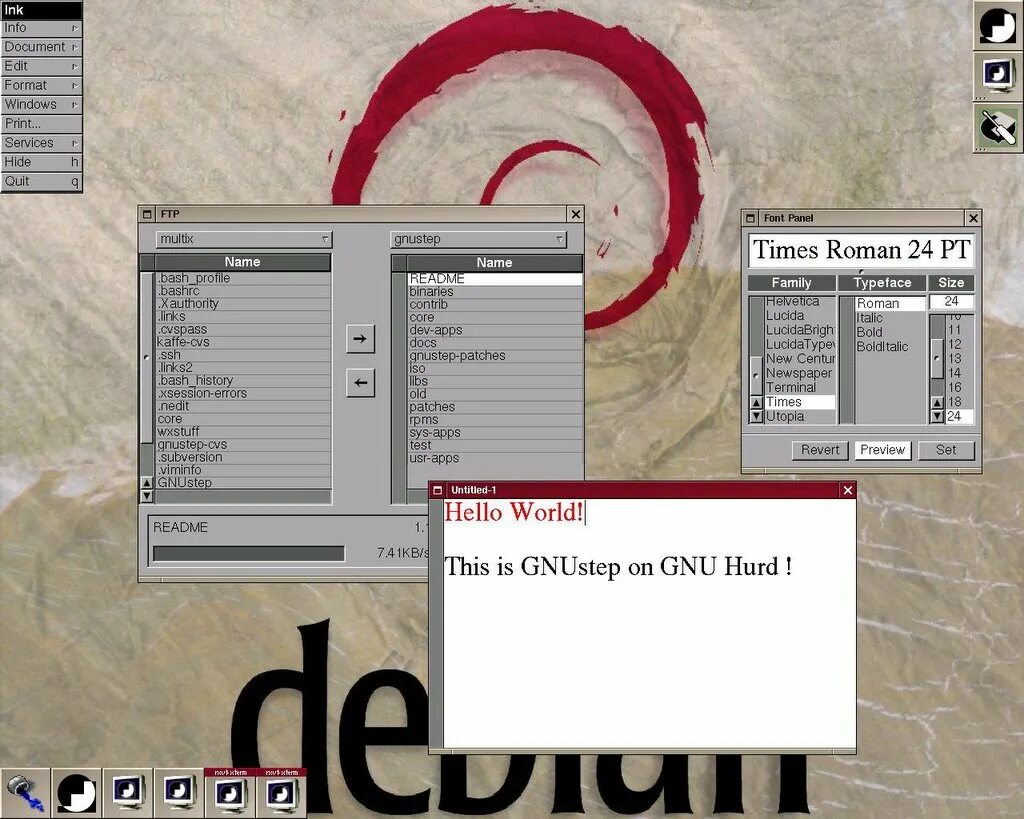Close the Untitled-1 document window

click(x=848, y=490)
